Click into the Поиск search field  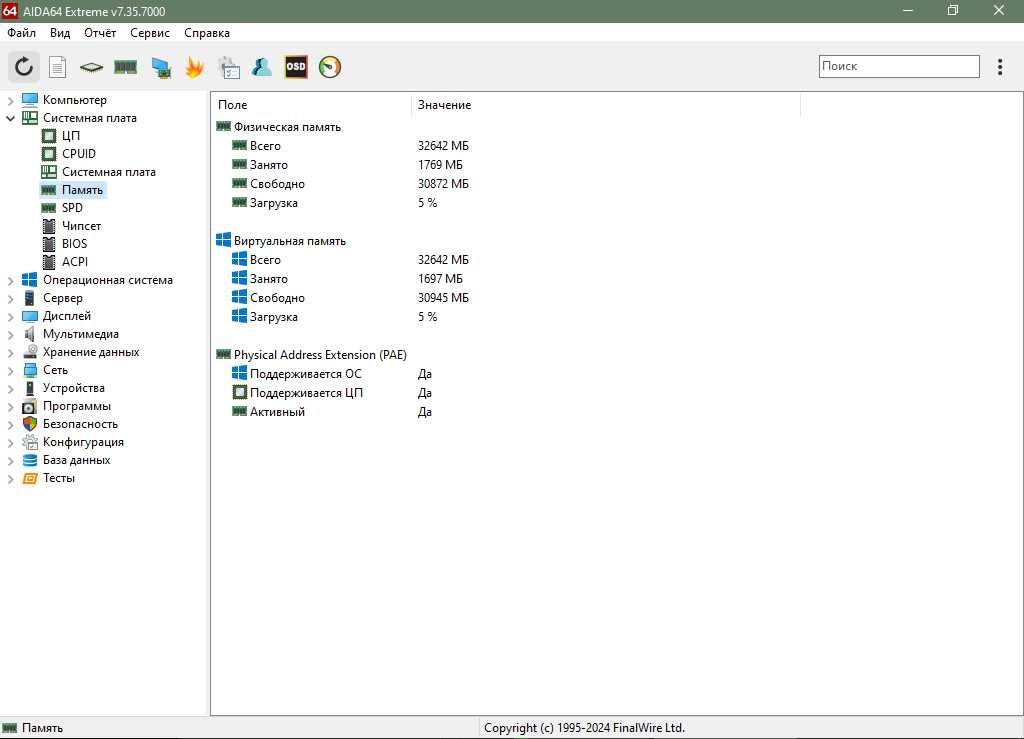[899, 66]
